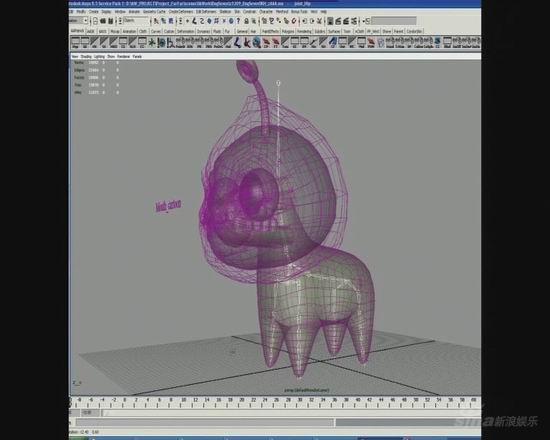
Task: Click frame 40 on the time slider
Action: pos(358,401)
